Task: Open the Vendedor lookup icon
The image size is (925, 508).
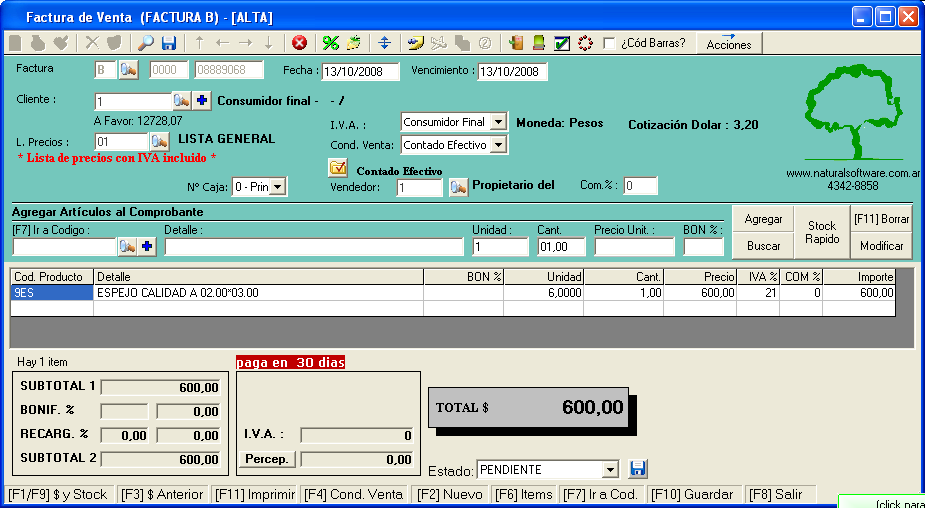Action: pyautogui.click(x=458, y=188)
